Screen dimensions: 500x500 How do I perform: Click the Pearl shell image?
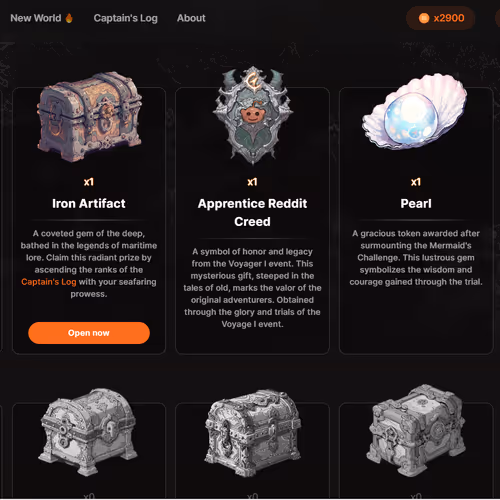coord(415,112)
